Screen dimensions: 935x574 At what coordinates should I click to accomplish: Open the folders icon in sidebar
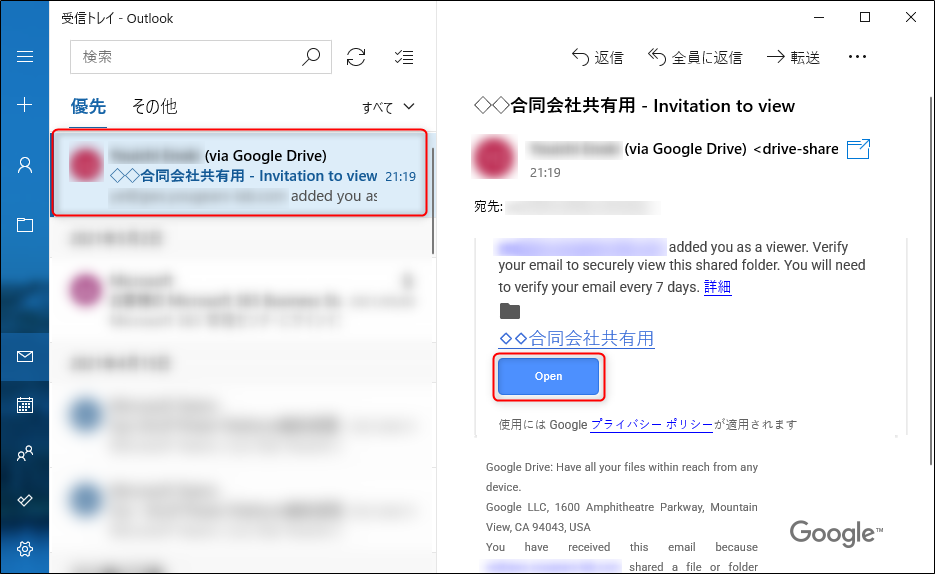(24, 225)
